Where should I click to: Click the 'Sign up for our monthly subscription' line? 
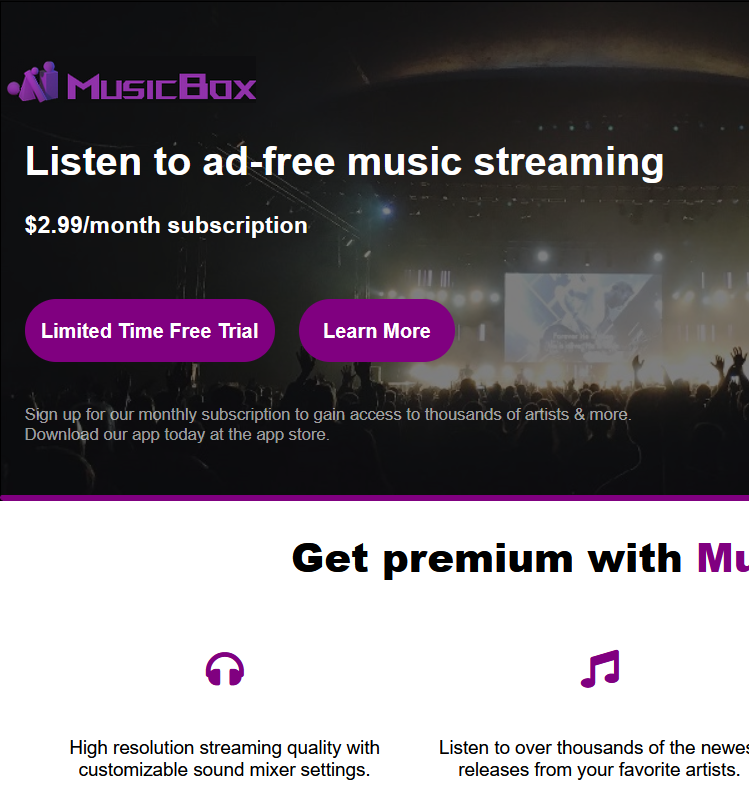point(328,415)
